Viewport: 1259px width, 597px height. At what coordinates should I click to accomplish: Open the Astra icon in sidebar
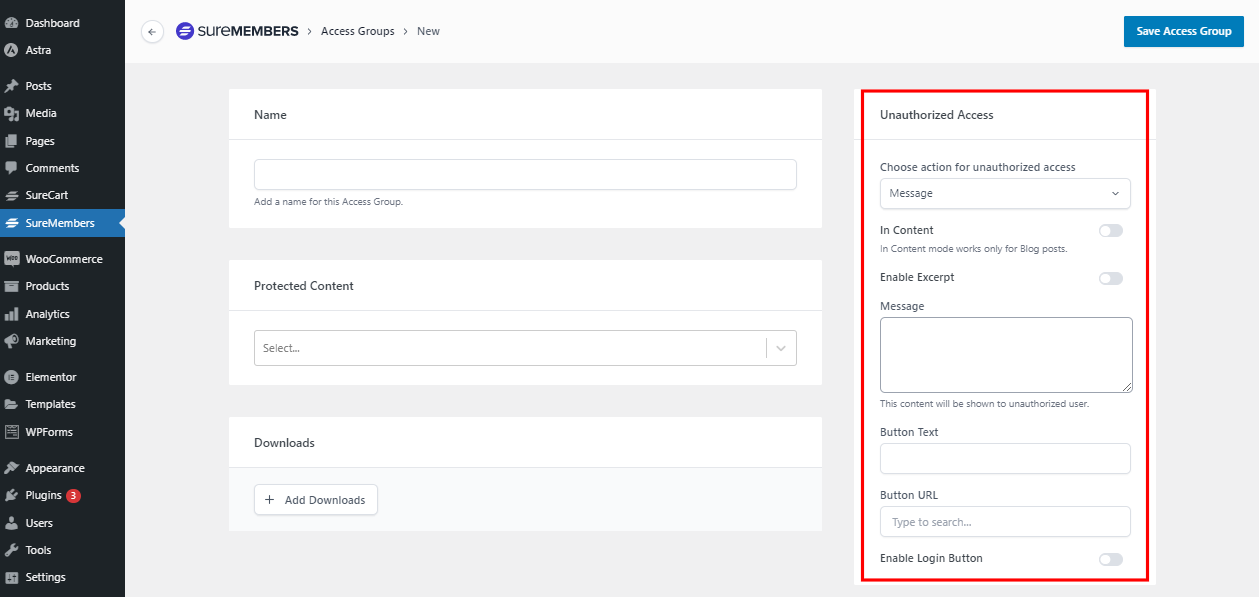[12, 50]
